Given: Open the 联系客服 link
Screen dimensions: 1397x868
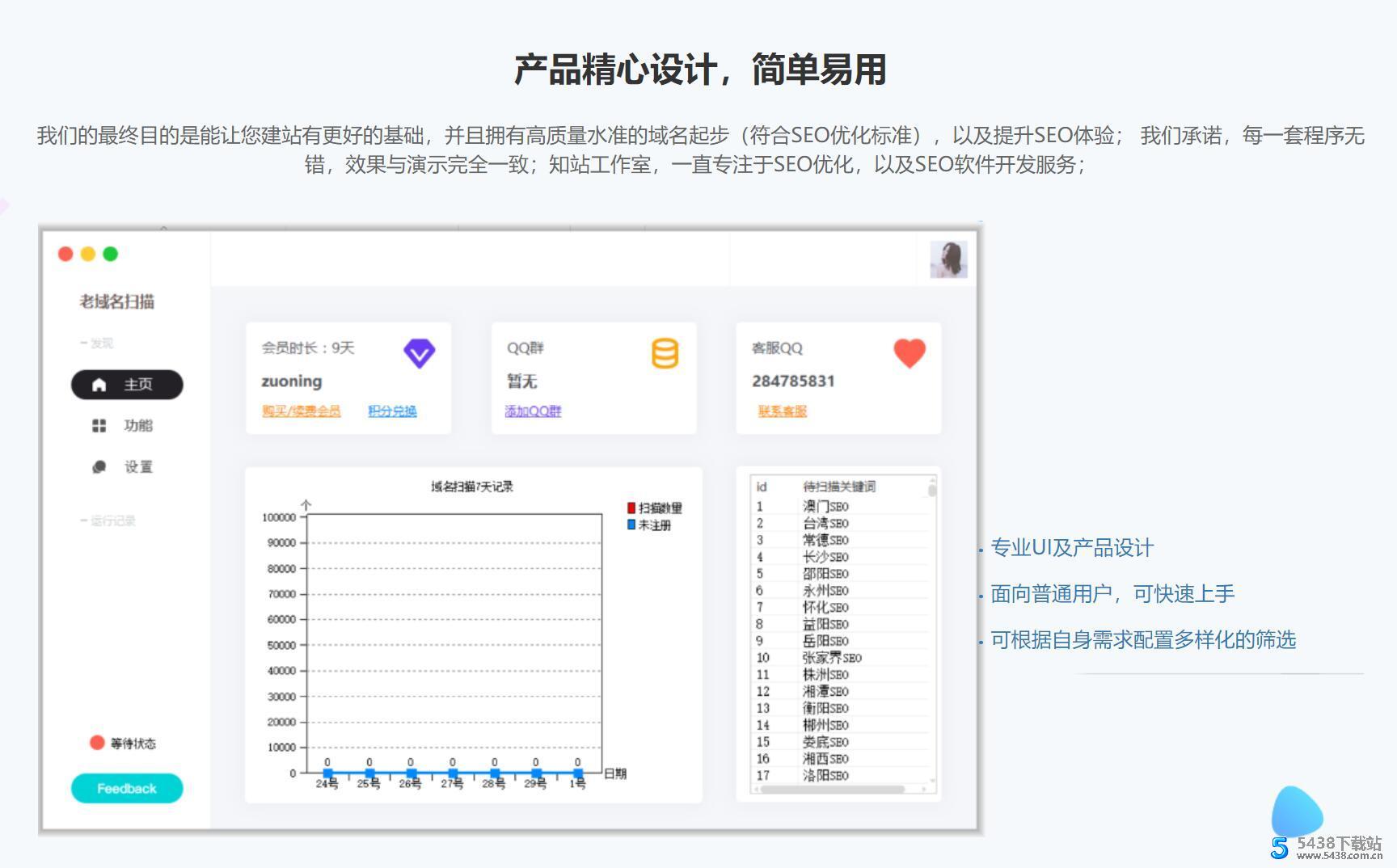Looking at the screenshot, I should 781,411.
